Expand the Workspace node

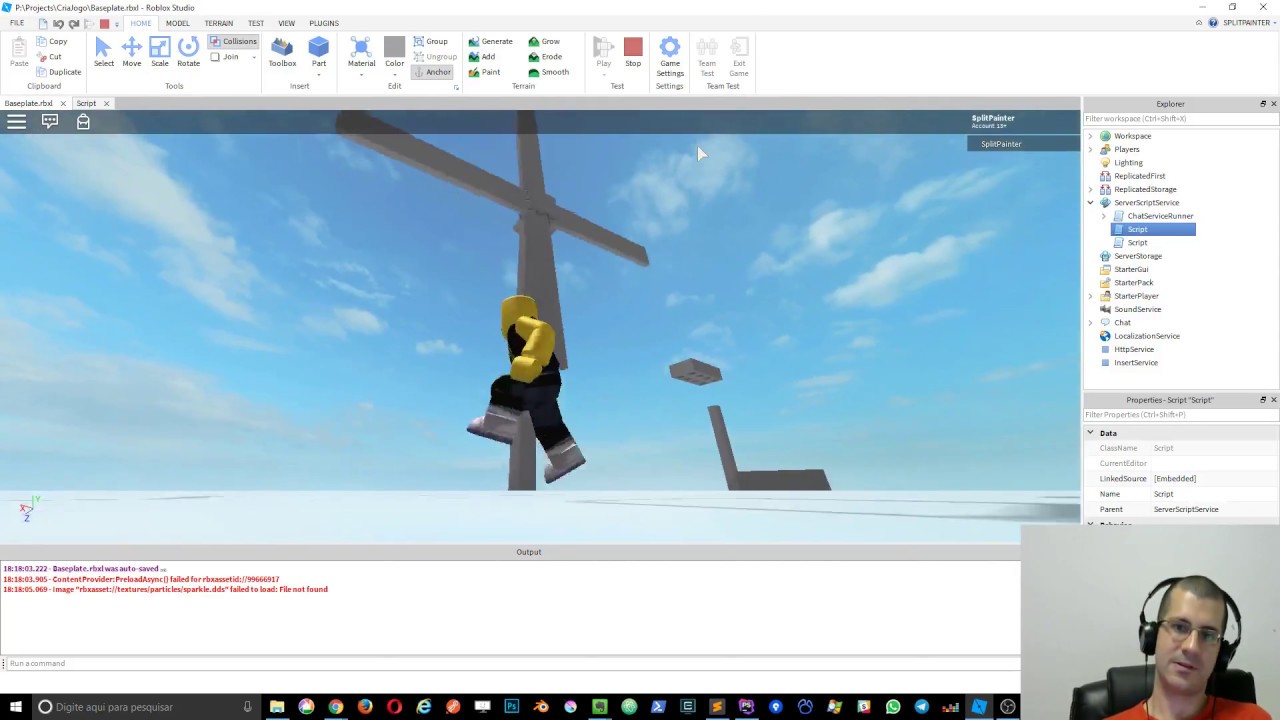click(x=1091, y=136)
